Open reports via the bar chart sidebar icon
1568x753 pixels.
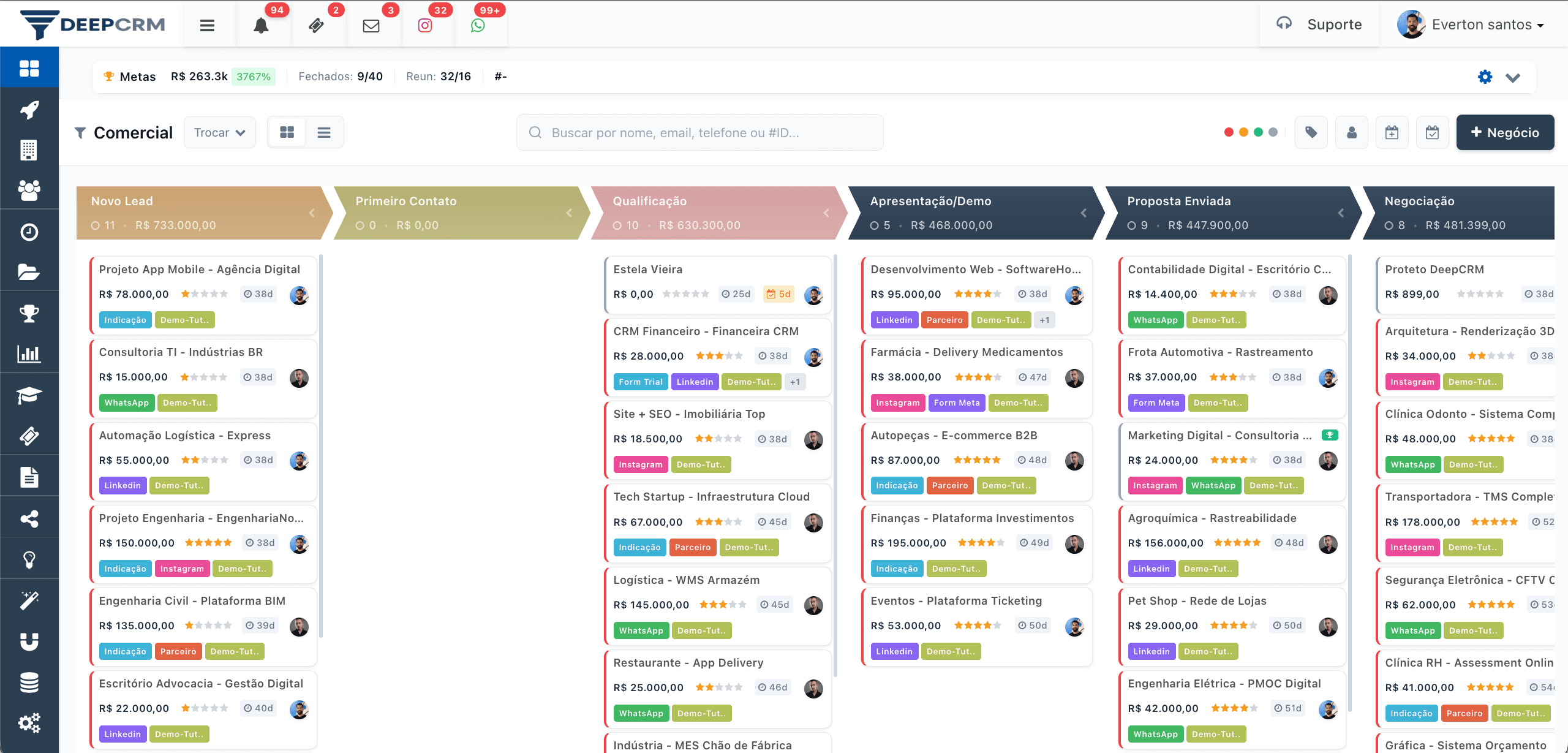click(29, 354)
